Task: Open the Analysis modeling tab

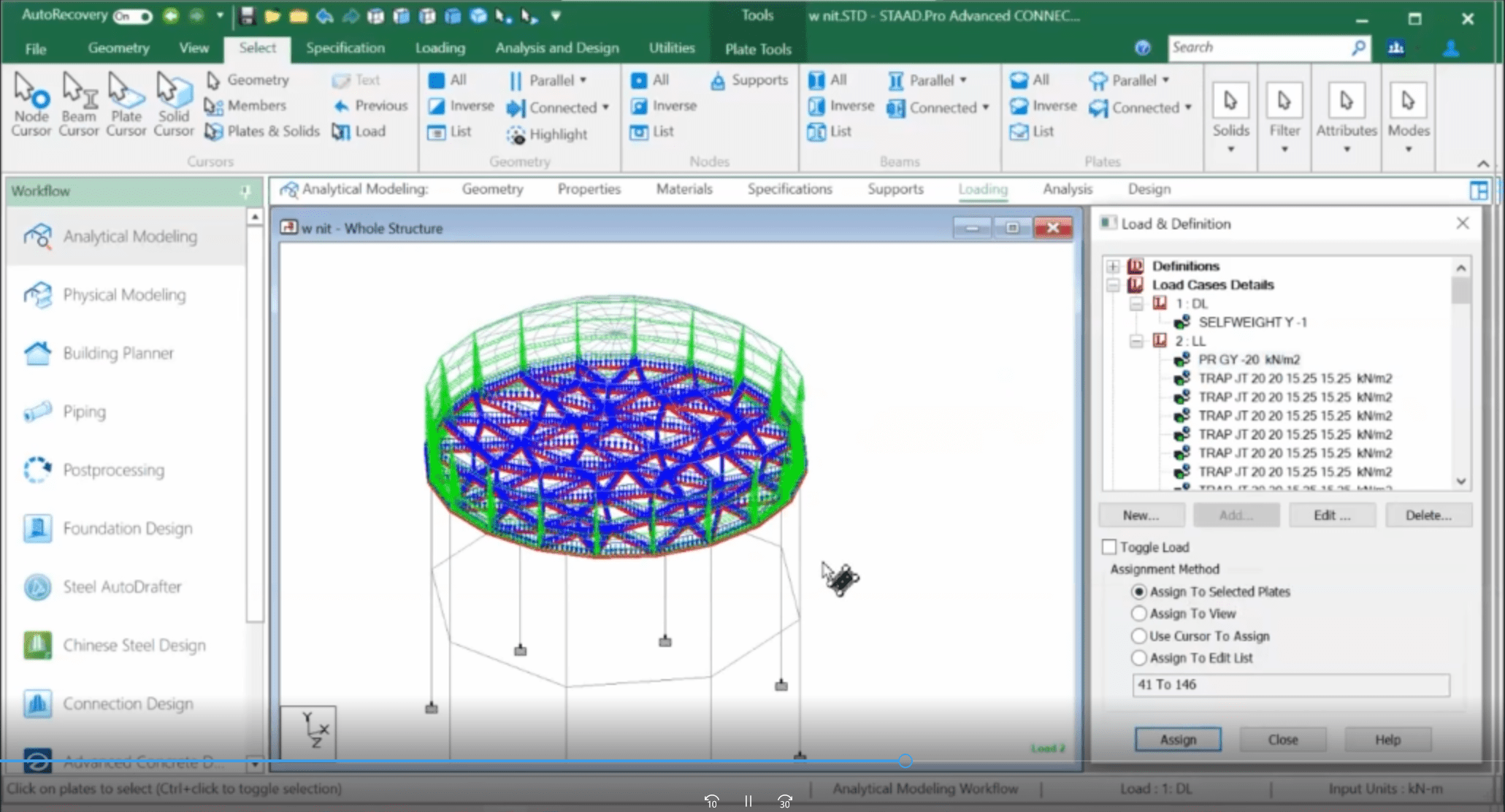Action: pyautogui.click(x=1067, y=189)
